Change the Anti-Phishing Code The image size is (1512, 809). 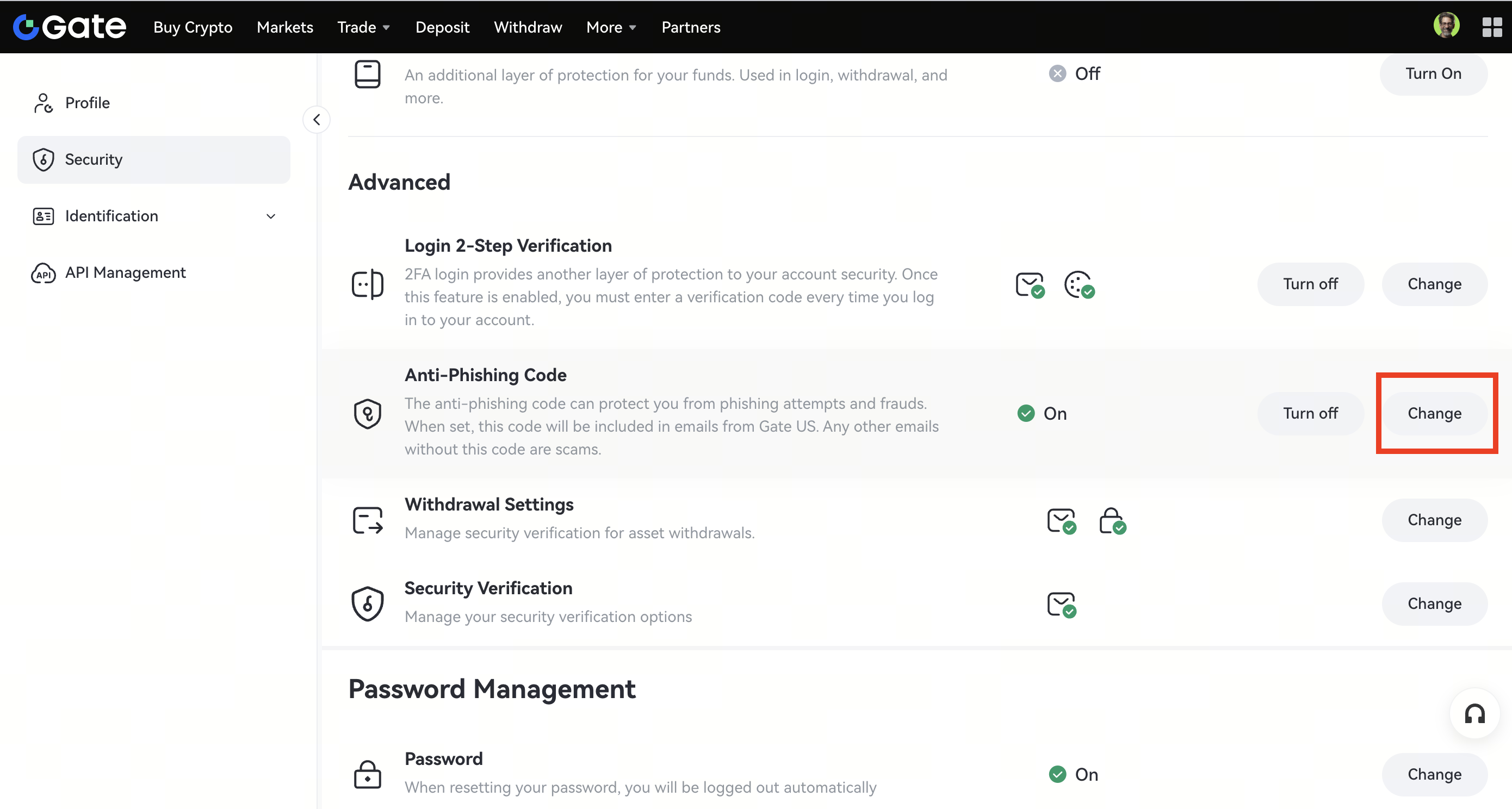pyautogui.click(x=1434, y=414)
